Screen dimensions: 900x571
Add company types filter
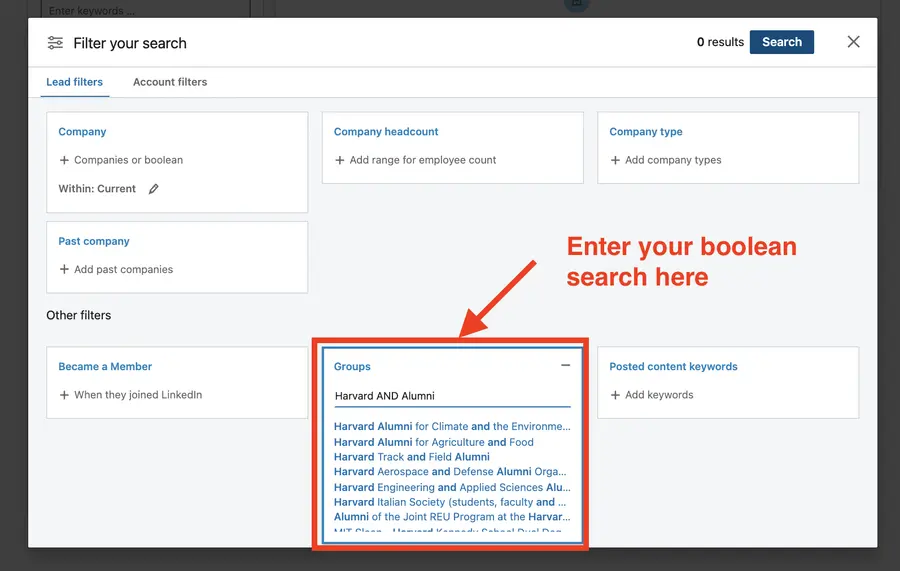click(x=673, y=160)
